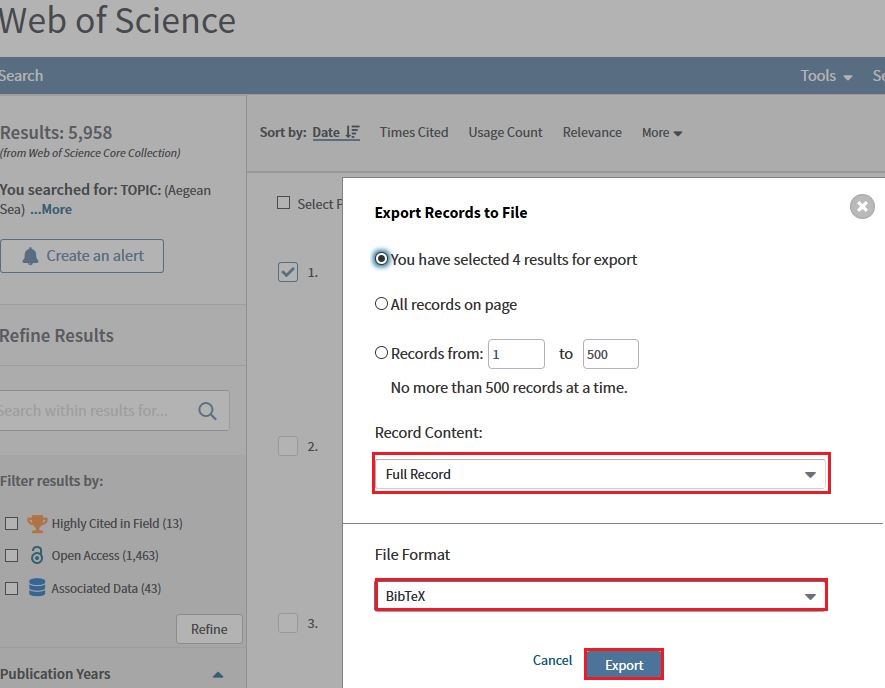Select the 'All records on page' radio option

pos(381,304)
